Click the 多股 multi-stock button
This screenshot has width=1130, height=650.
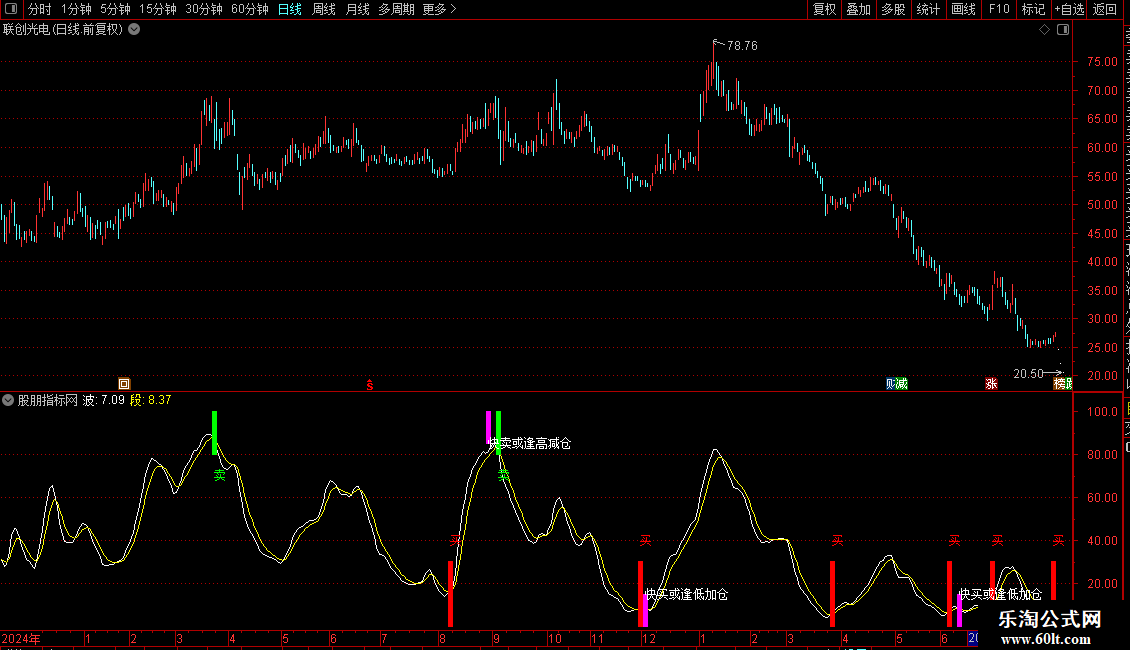(x=894, y=9)
